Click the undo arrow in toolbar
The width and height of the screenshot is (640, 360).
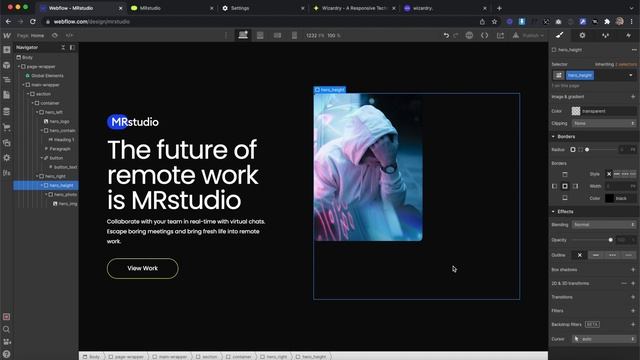446,36
